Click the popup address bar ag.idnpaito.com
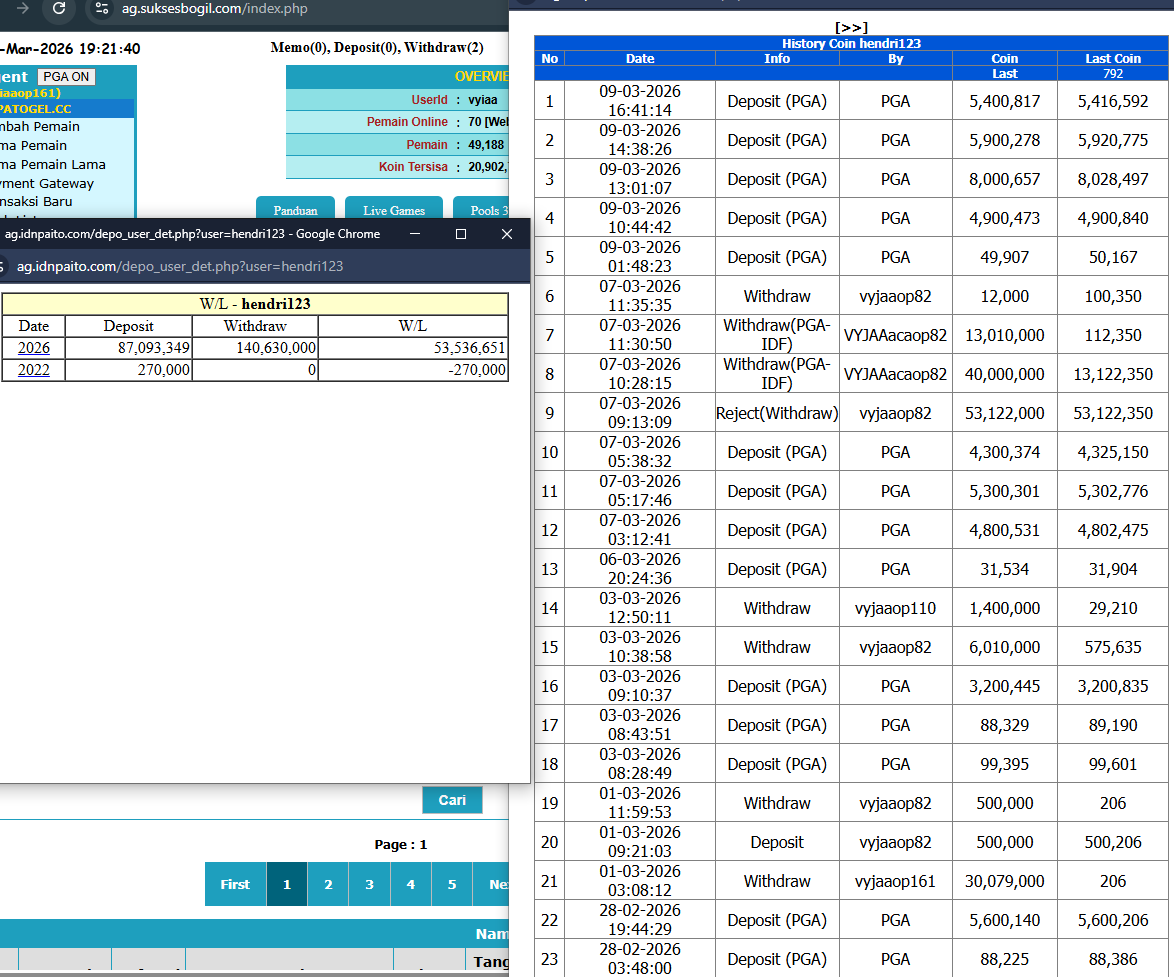 coord(180,267)
